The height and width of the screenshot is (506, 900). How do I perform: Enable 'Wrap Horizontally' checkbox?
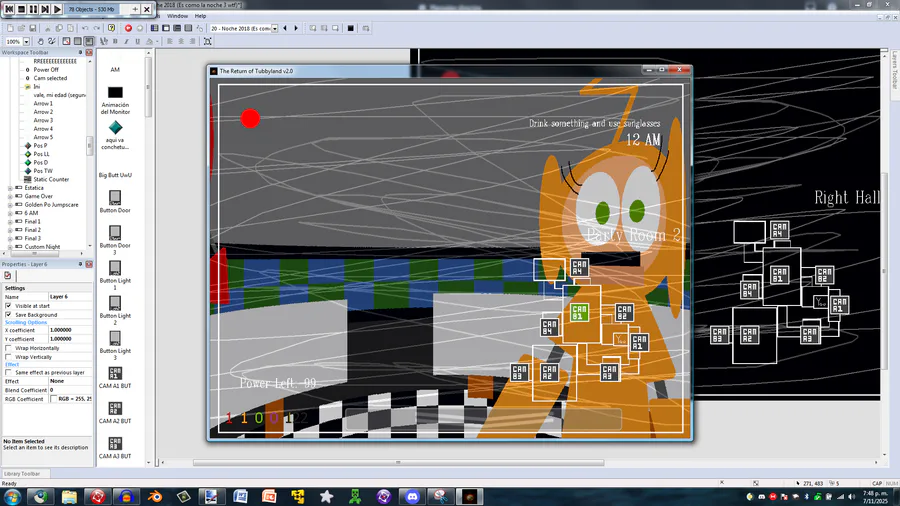(x=9, y=348)
